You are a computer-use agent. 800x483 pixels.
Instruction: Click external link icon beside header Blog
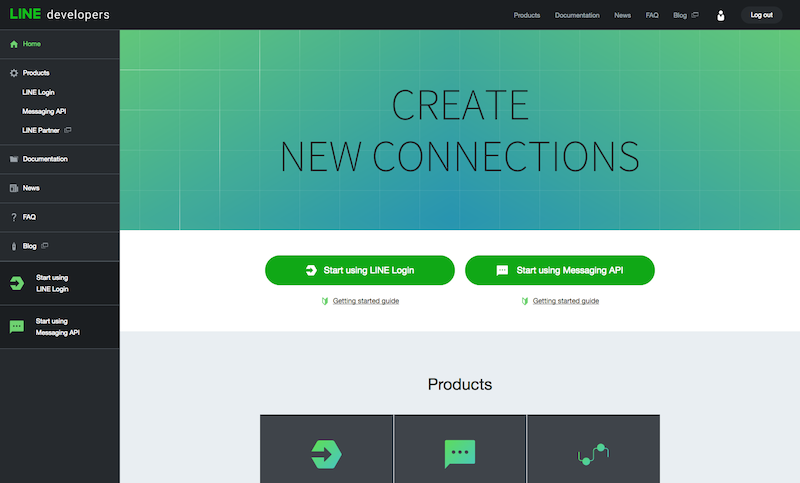pyautogui.click(x=695, y=15)
